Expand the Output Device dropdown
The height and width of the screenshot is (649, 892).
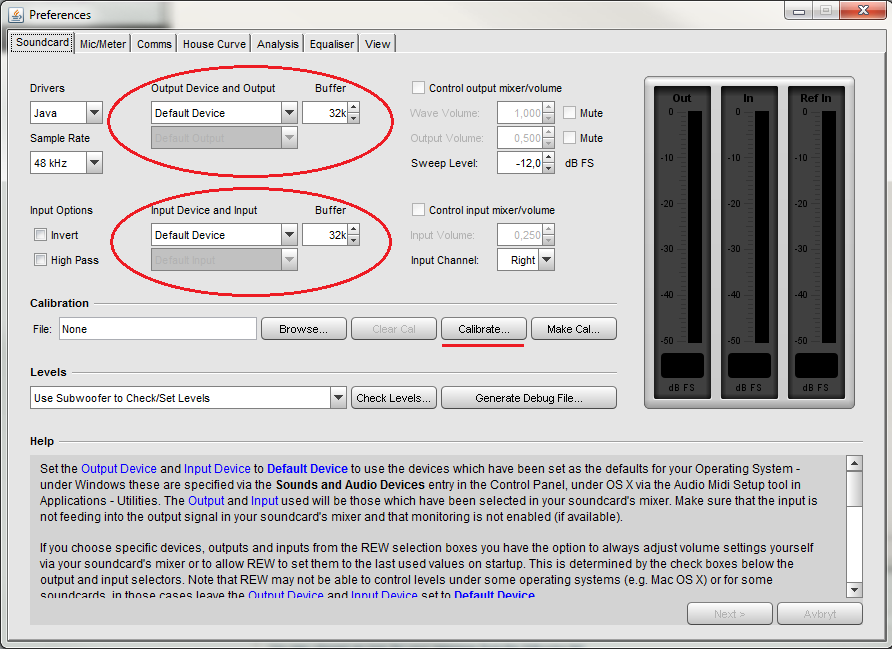click(x=289, y=113)
